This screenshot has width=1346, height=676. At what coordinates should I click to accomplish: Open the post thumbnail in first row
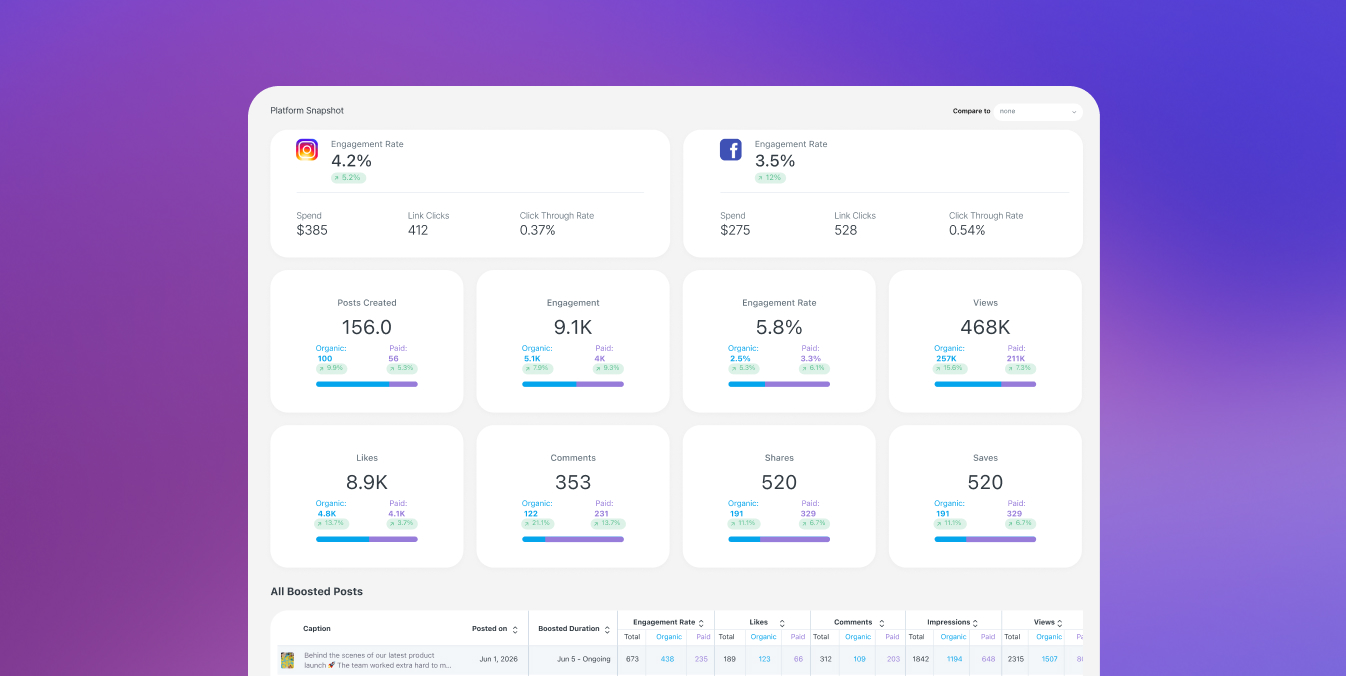point(287,660)
